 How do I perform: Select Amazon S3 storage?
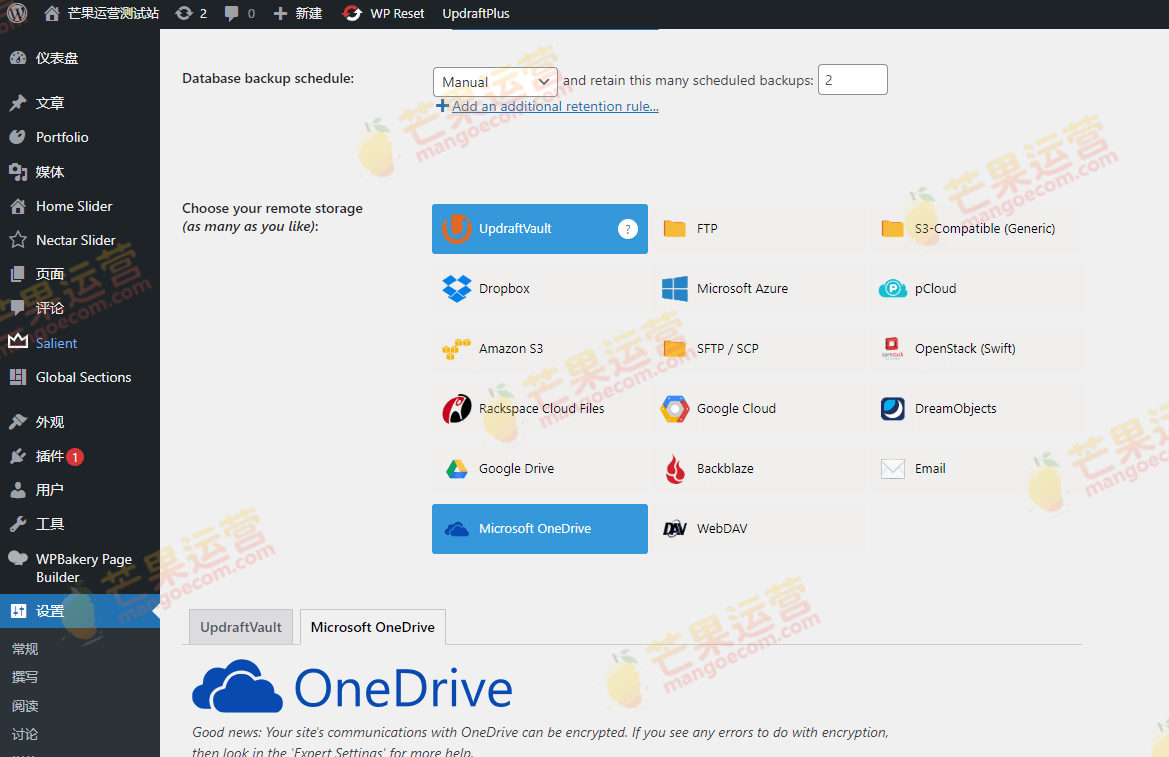[x=540, y=348]
